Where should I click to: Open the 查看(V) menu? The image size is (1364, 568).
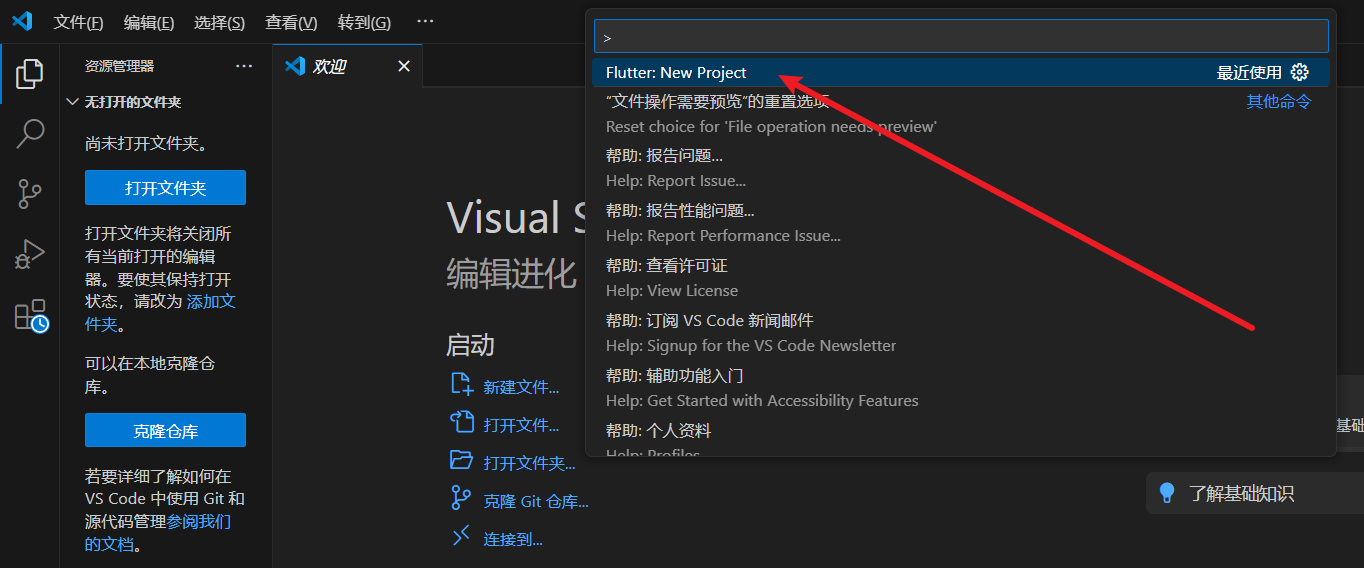click(x=291, y=22)
